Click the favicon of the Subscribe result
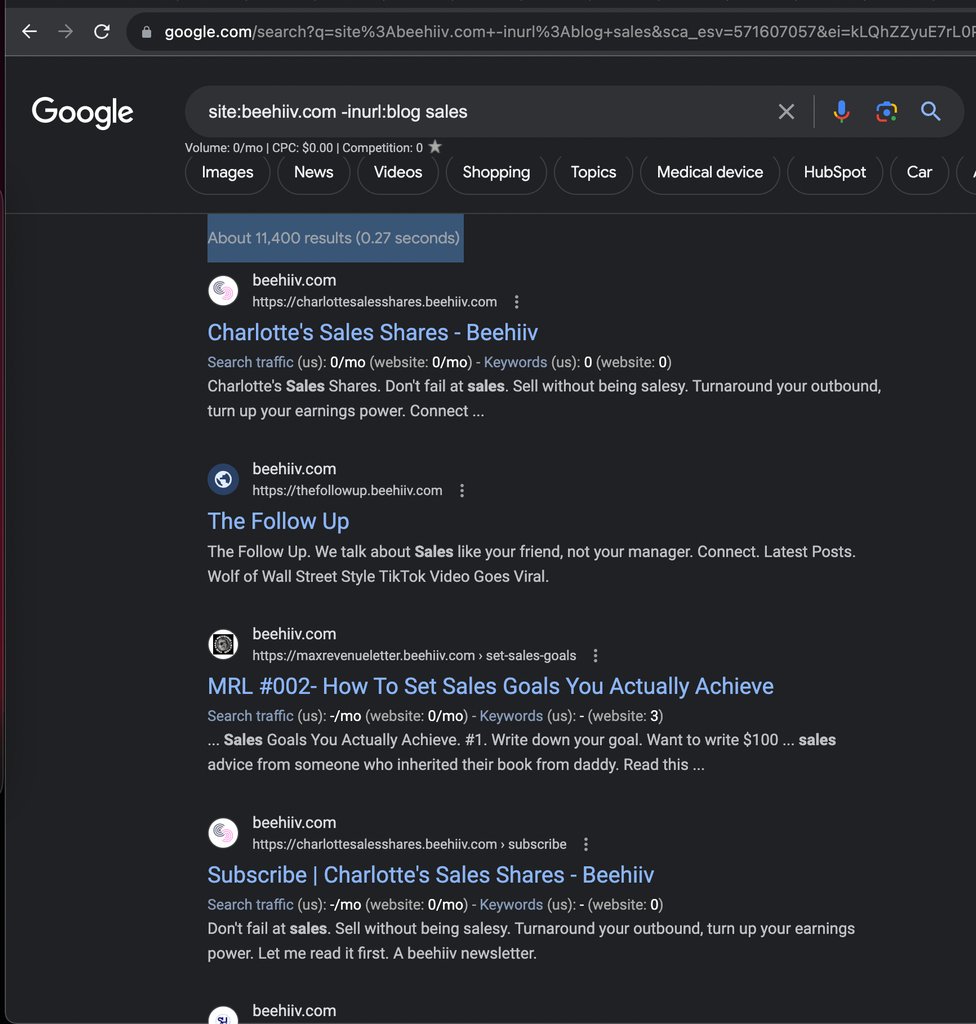976x1024 pixels. [x=223, y=833]
